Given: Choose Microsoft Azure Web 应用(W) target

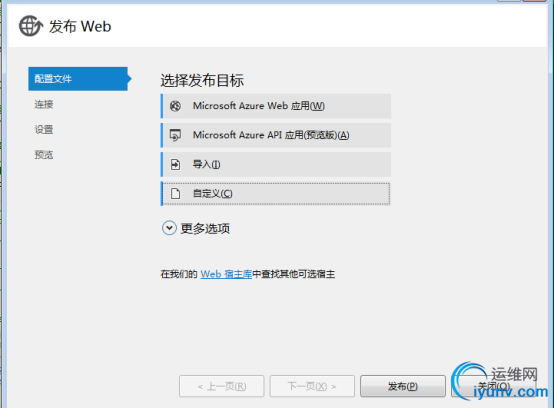Looking at the screenshot, I should click(x=276, y=106).
